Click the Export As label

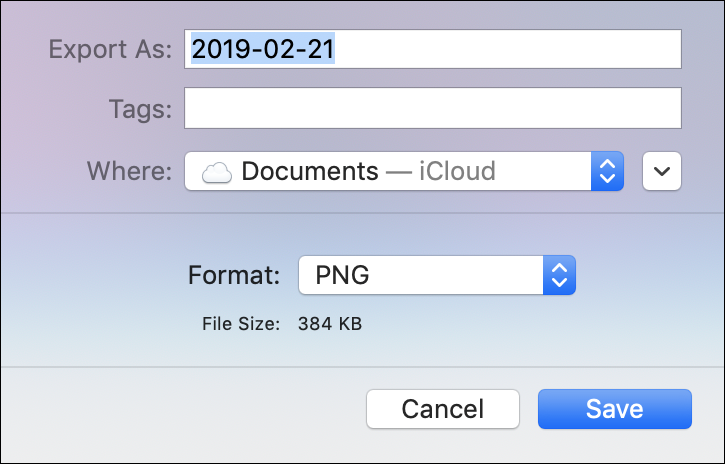pos(110,49)
